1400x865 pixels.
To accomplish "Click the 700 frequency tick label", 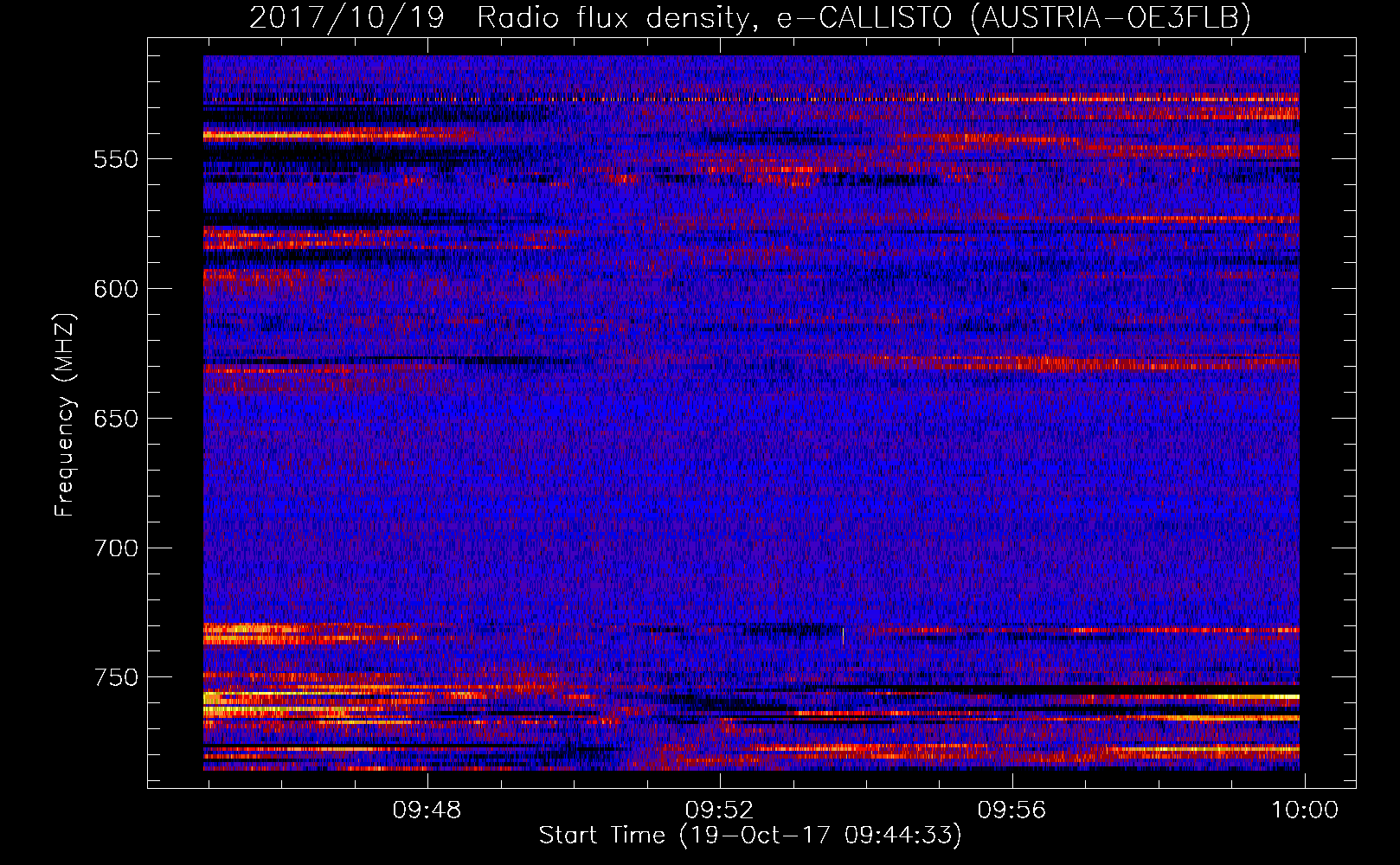I will point(116,548).
